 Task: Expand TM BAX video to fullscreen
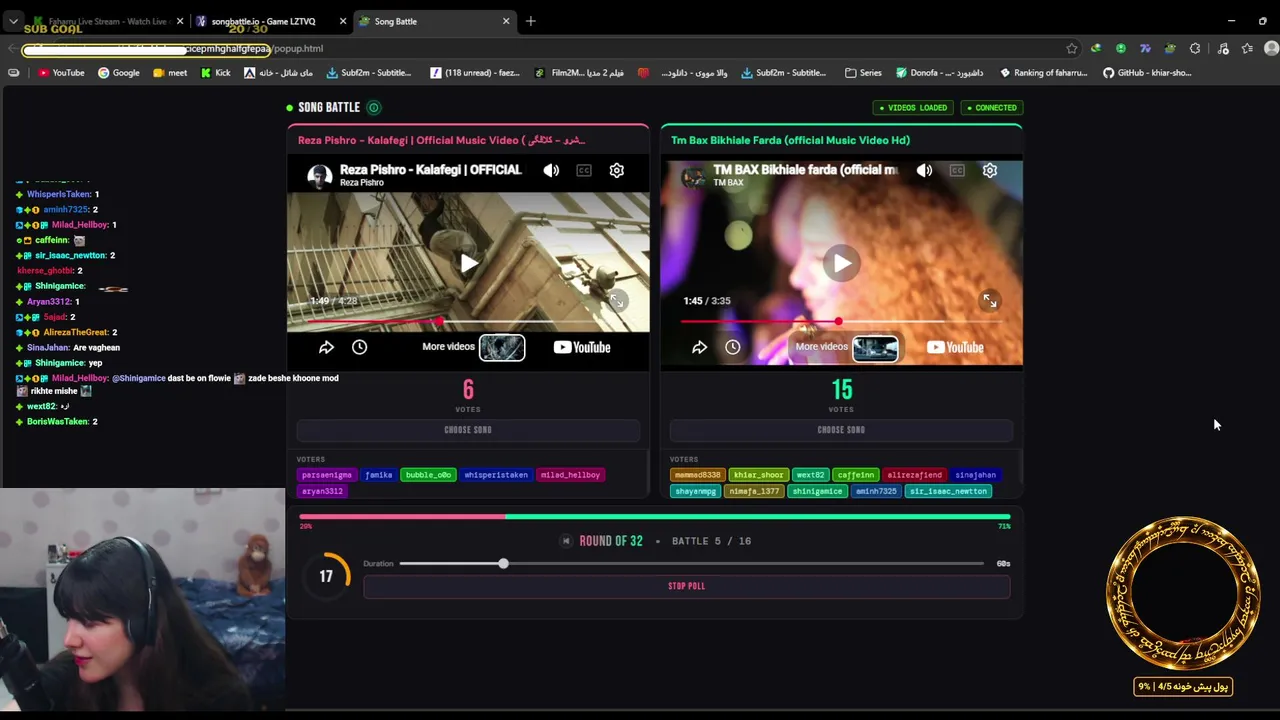pos(989,300)
